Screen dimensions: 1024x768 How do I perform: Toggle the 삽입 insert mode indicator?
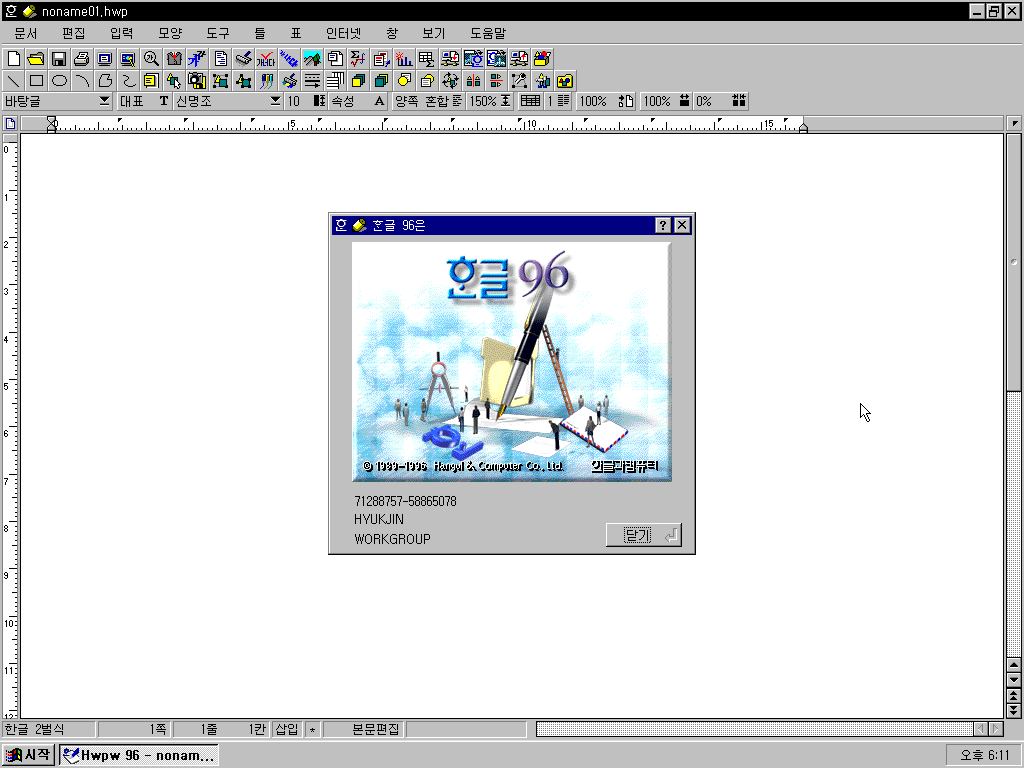[287, 729]
